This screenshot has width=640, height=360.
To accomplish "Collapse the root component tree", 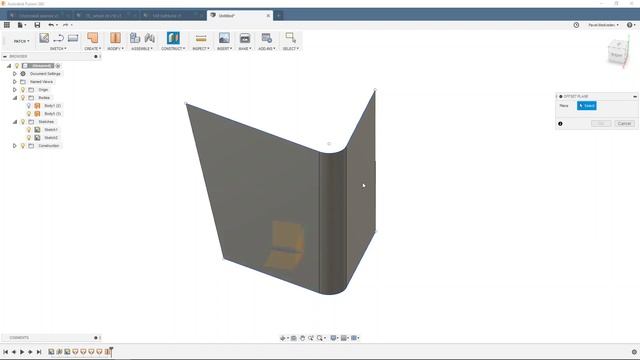I will (x=9, y=66).
